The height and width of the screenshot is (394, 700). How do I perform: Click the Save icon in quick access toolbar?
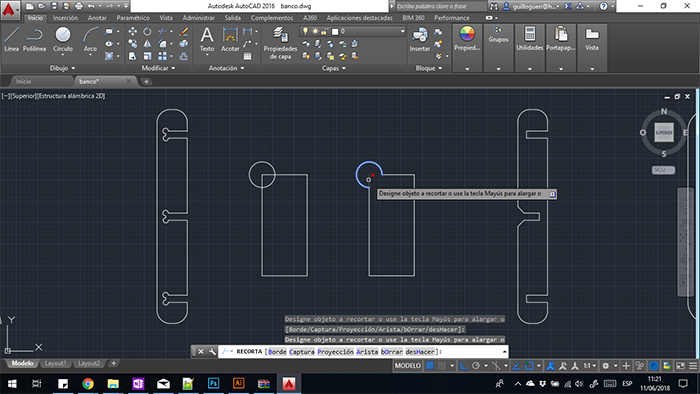point(54,6)
